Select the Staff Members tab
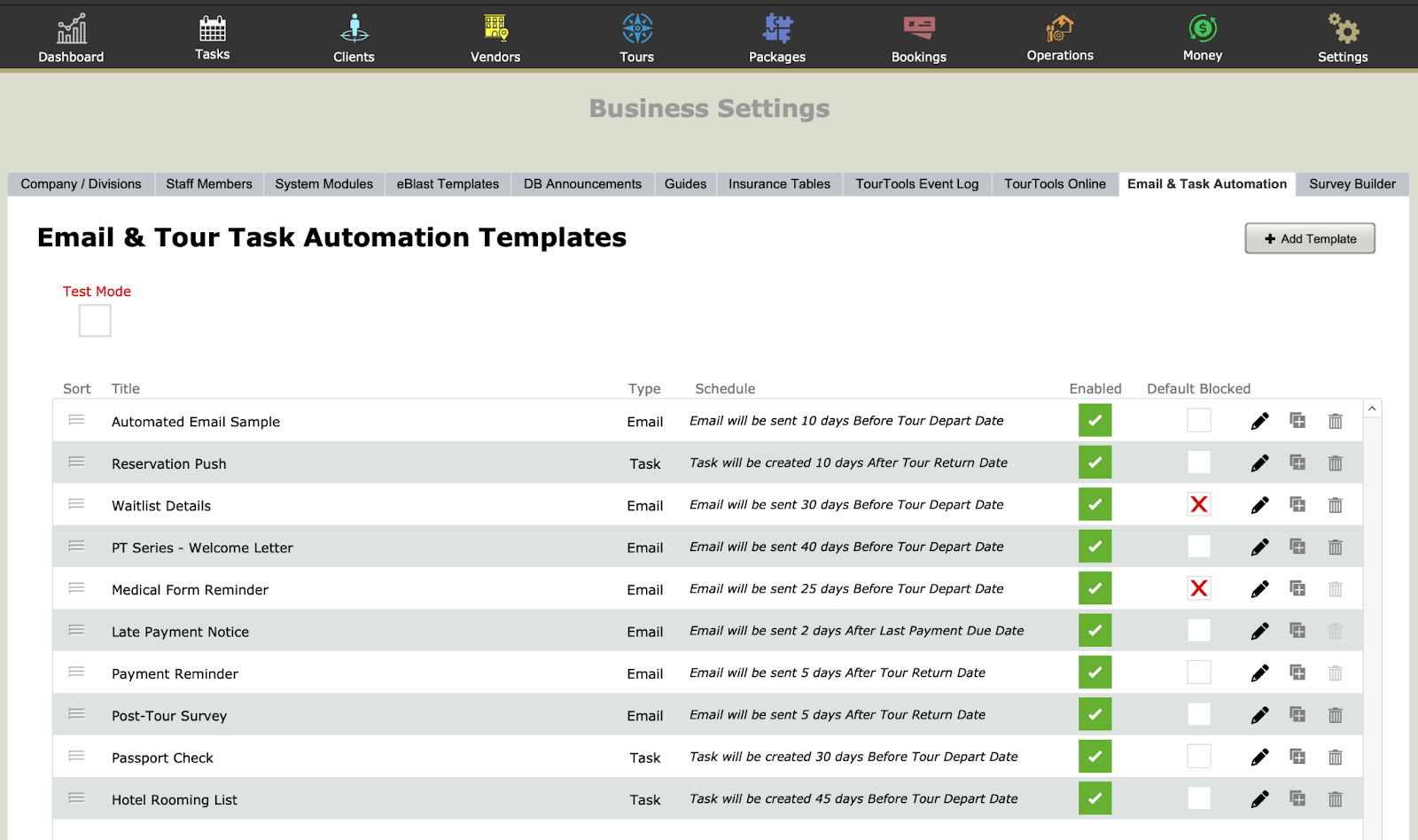The image size is (1418, 840). [x=209, y=184]
